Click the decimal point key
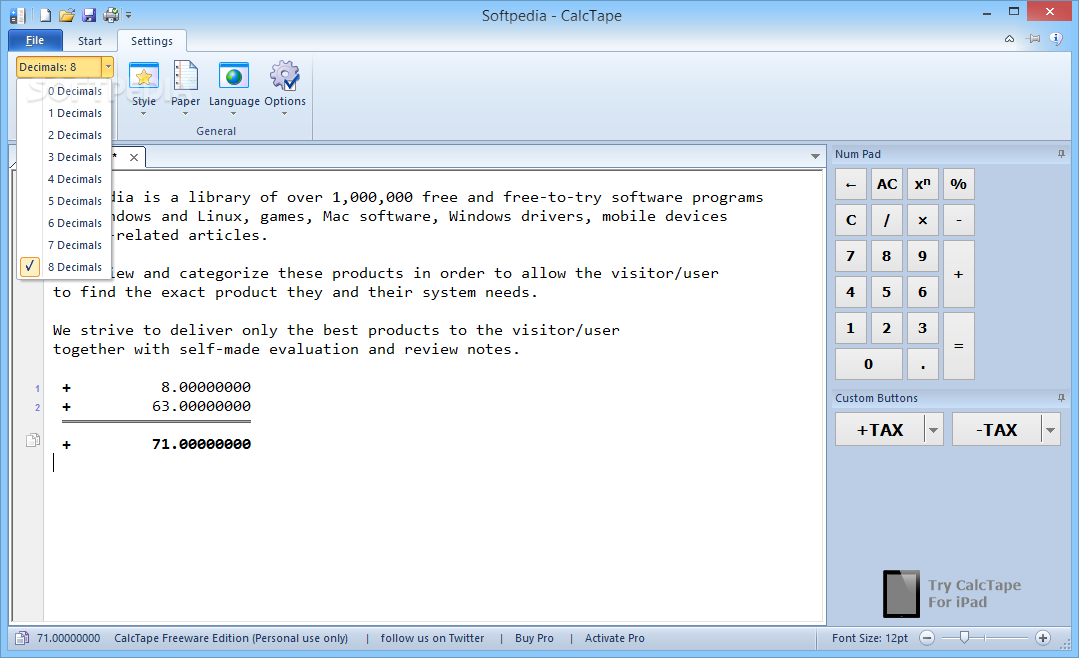Viewport: 1079px width, 658px height. (x=923, y=364)
